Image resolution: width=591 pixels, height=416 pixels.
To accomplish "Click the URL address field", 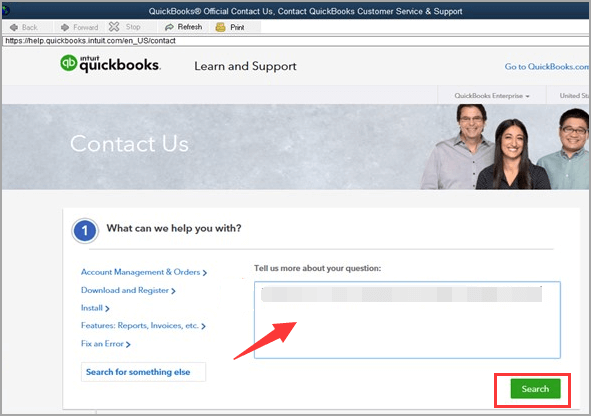I will point(296,41).
